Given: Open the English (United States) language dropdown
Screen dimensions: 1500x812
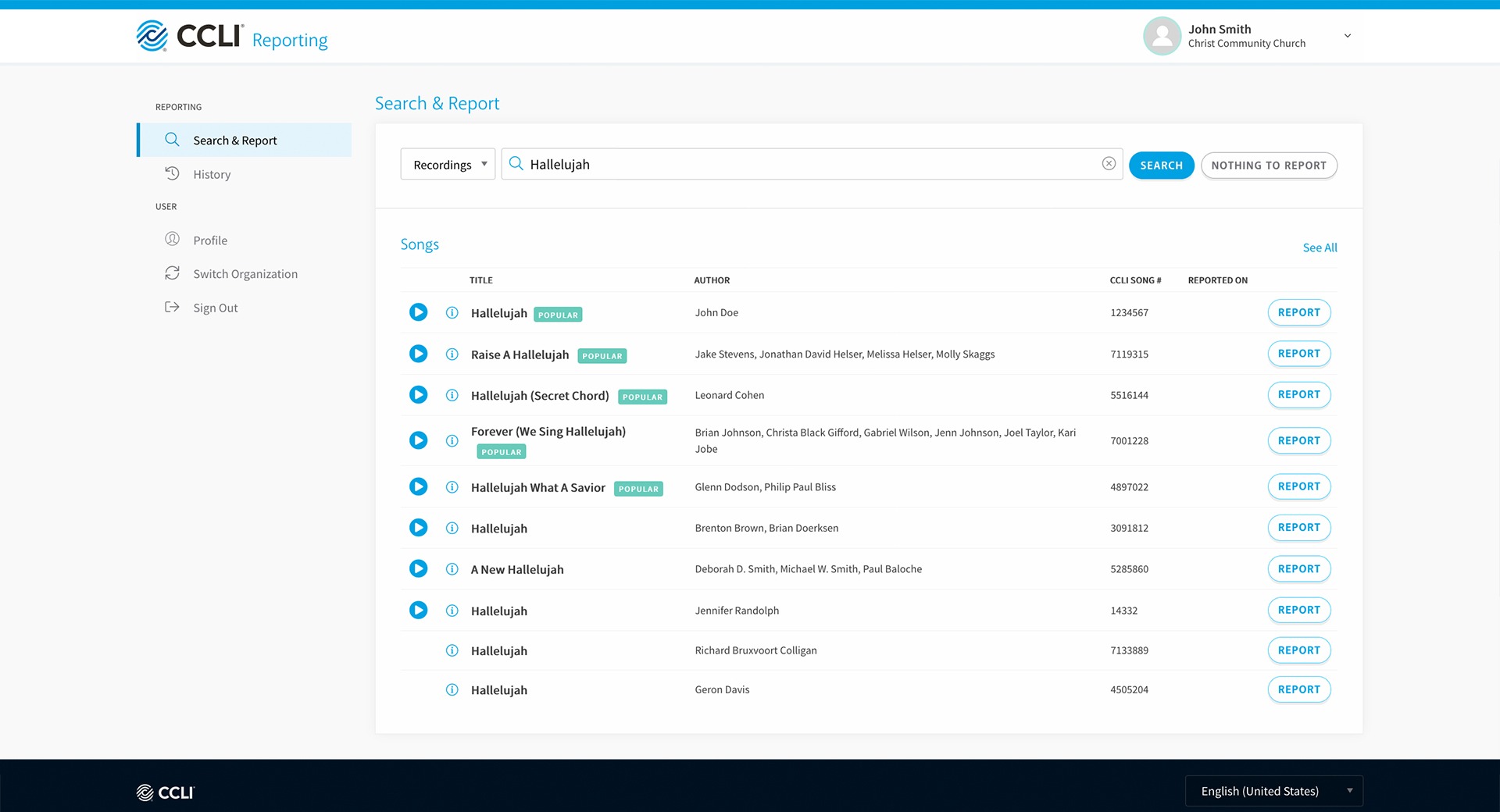Looking at the screenshot, I should (x=1274, y=791).
